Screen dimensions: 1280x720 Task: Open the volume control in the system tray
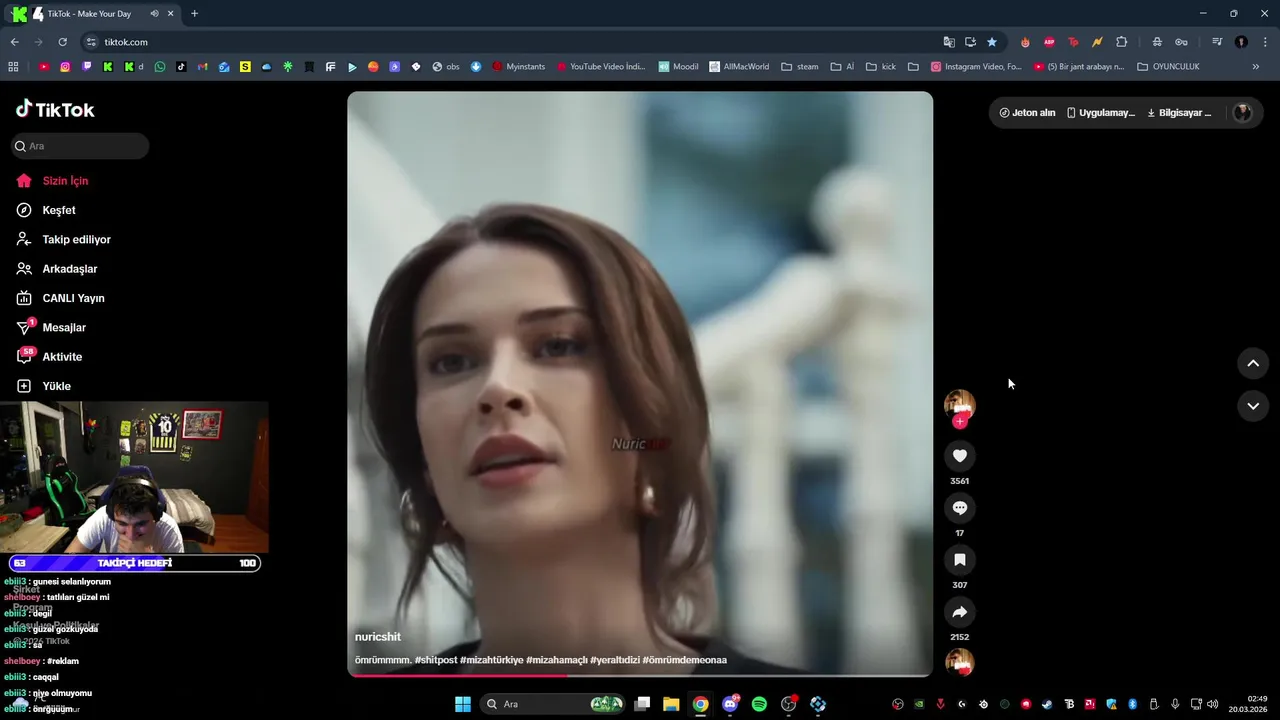coord(1212,704)
